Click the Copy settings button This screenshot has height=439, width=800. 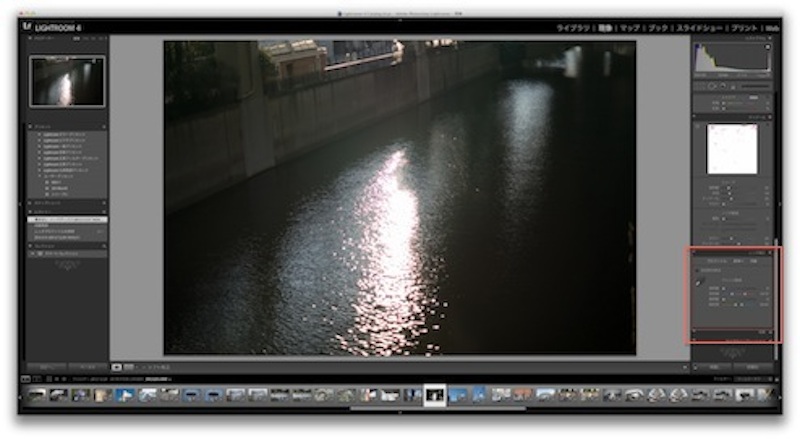click(x=45, y=367)
